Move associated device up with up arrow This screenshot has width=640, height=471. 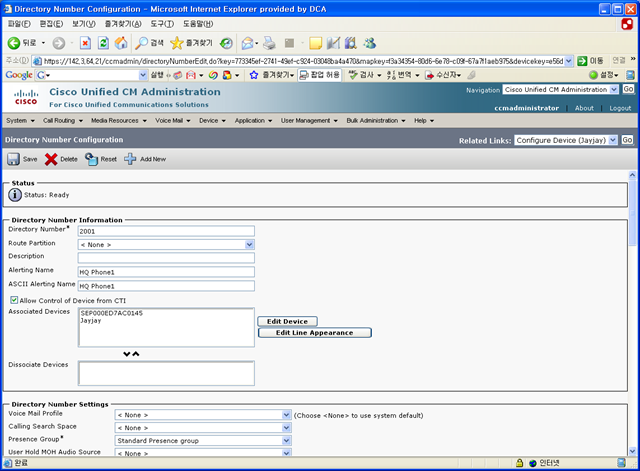pyautogui.click(x=136, y=354)
